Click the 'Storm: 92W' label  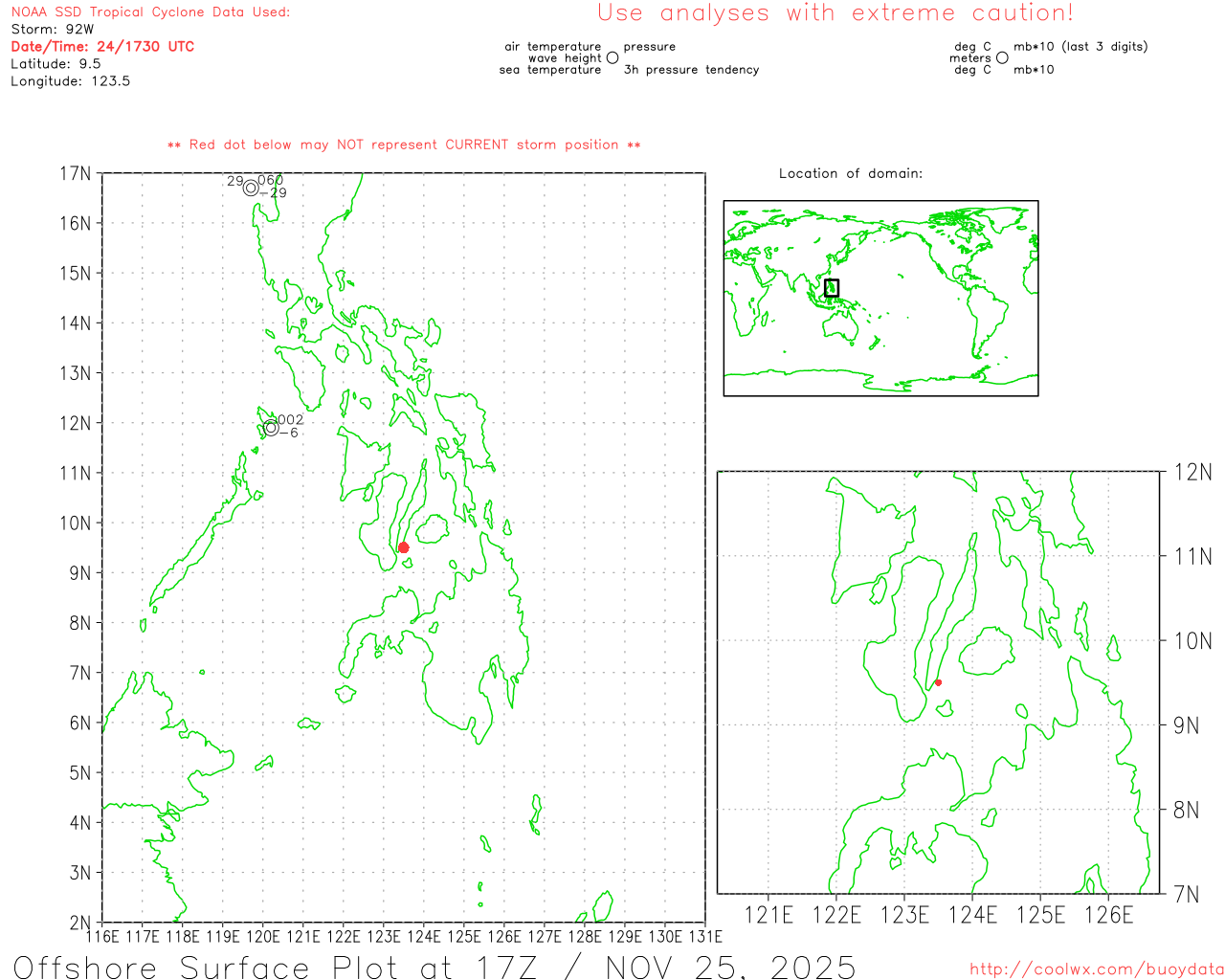[x=53, y=30]
